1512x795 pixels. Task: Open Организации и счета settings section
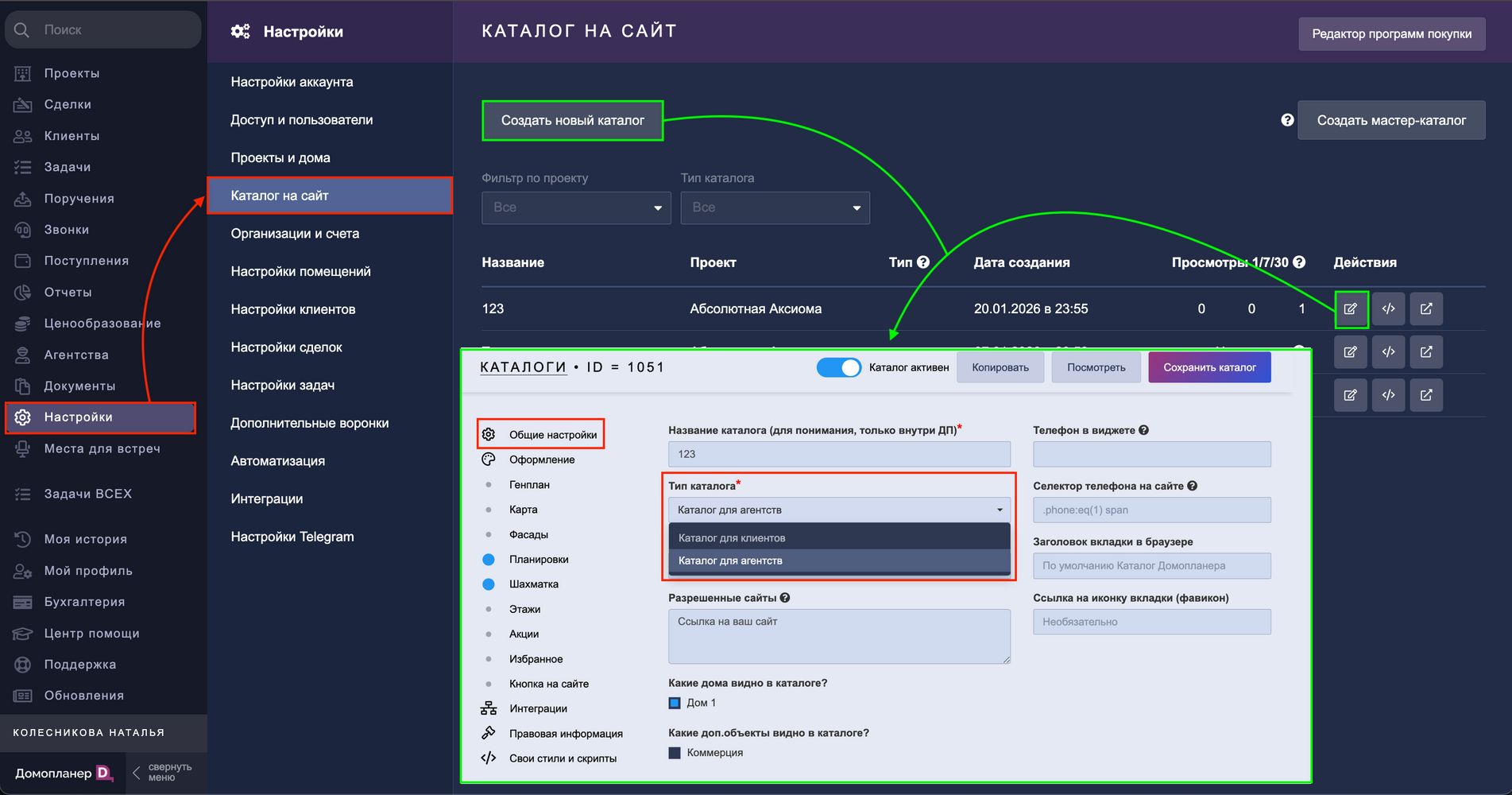[x=295, y=234]
